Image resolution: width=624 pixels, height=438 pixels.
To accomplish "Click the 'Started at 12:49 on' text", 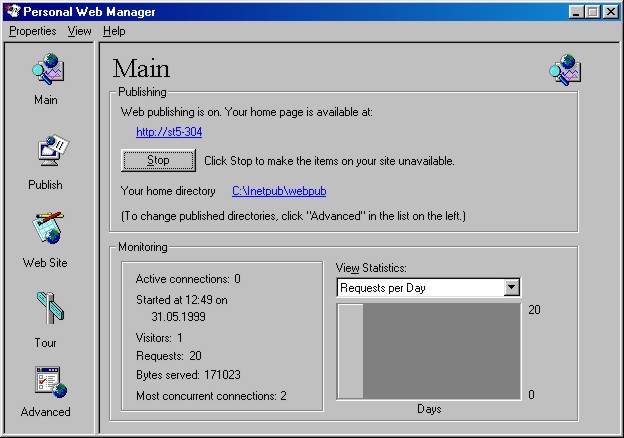I will (181, 300).
